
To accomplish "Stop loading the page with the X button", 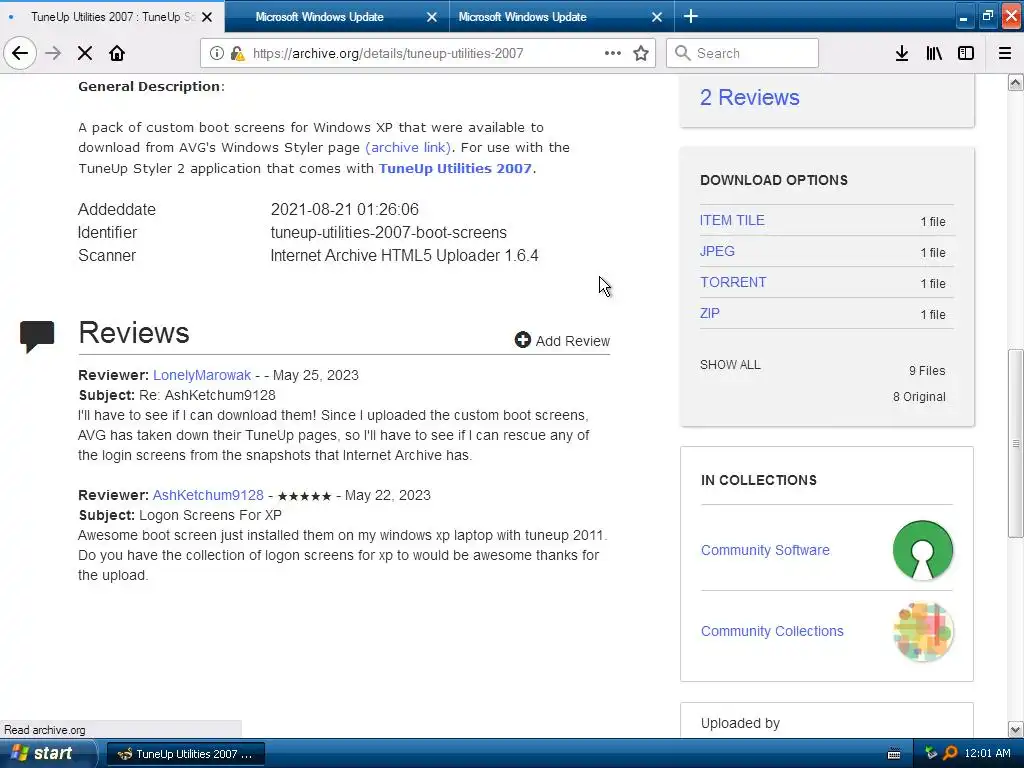I will (85, 53).
